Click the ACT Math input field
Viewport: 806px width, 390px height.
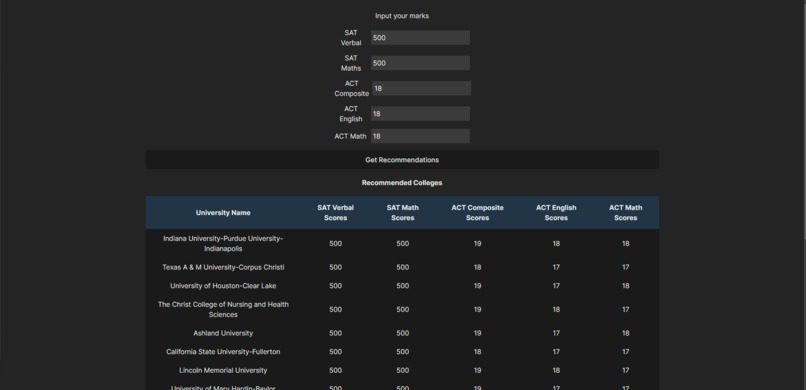coord(420,136)
